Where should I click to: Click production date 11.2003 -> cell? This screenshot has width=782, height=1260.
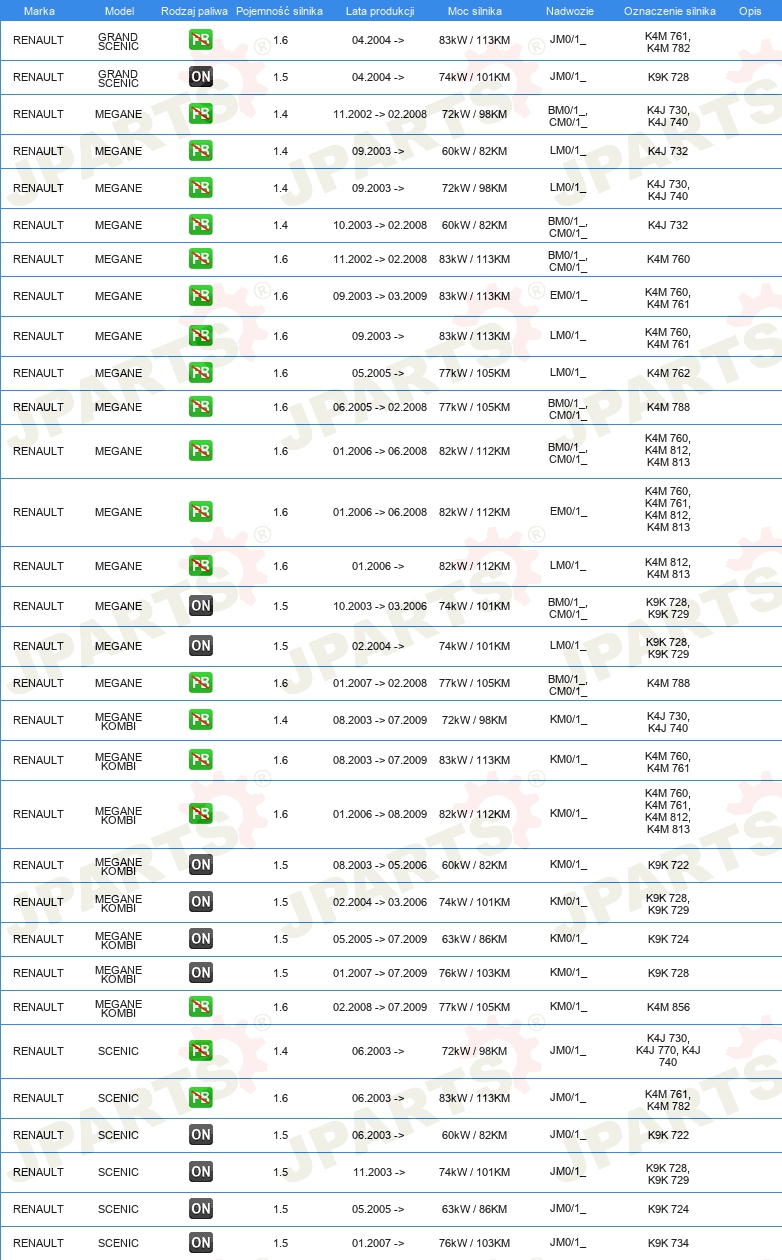point(379,1172)
